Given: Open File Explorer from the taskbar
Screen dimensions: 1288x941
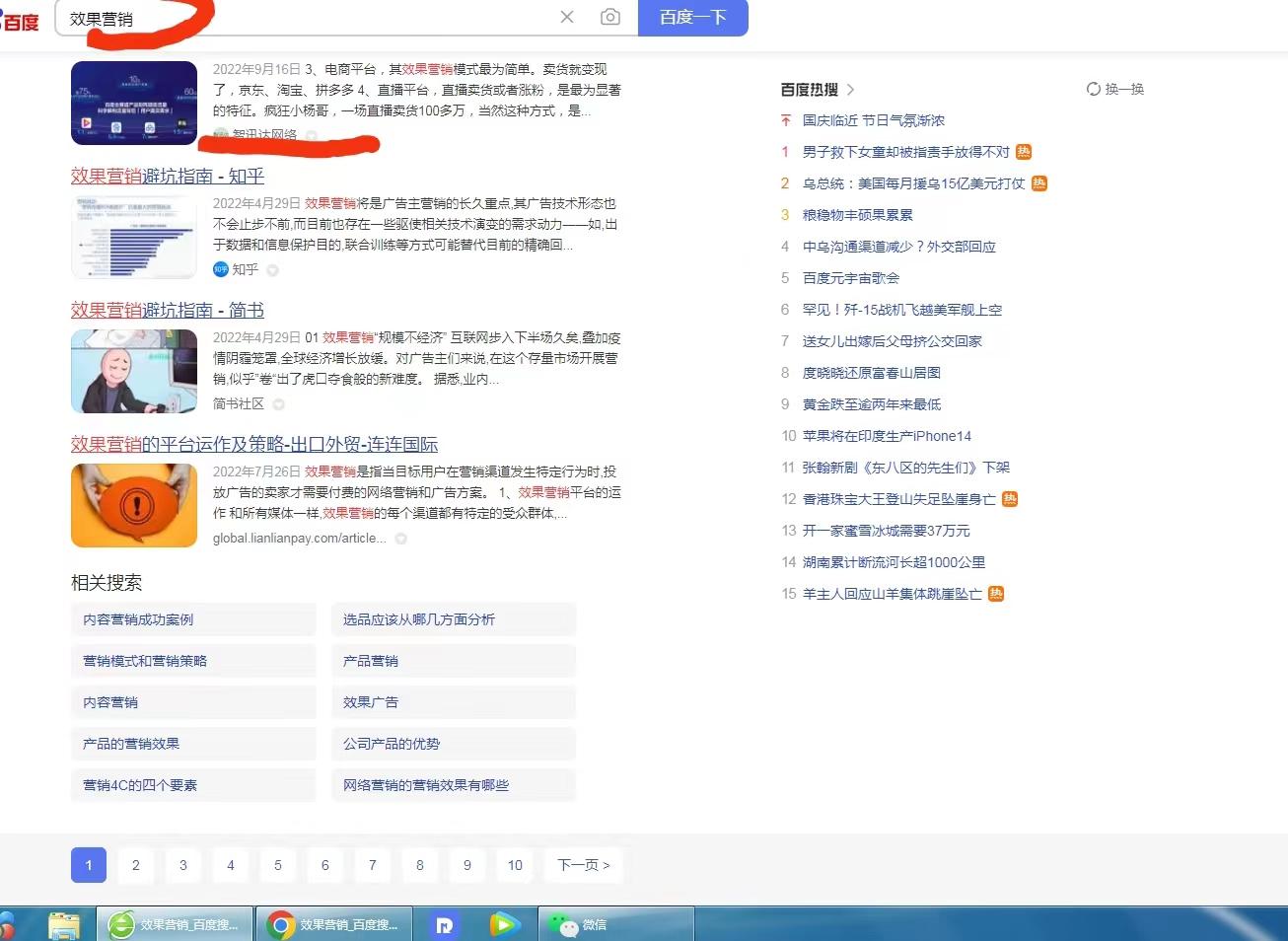Looking at the screenshot, I should click(x=64, y=924).
